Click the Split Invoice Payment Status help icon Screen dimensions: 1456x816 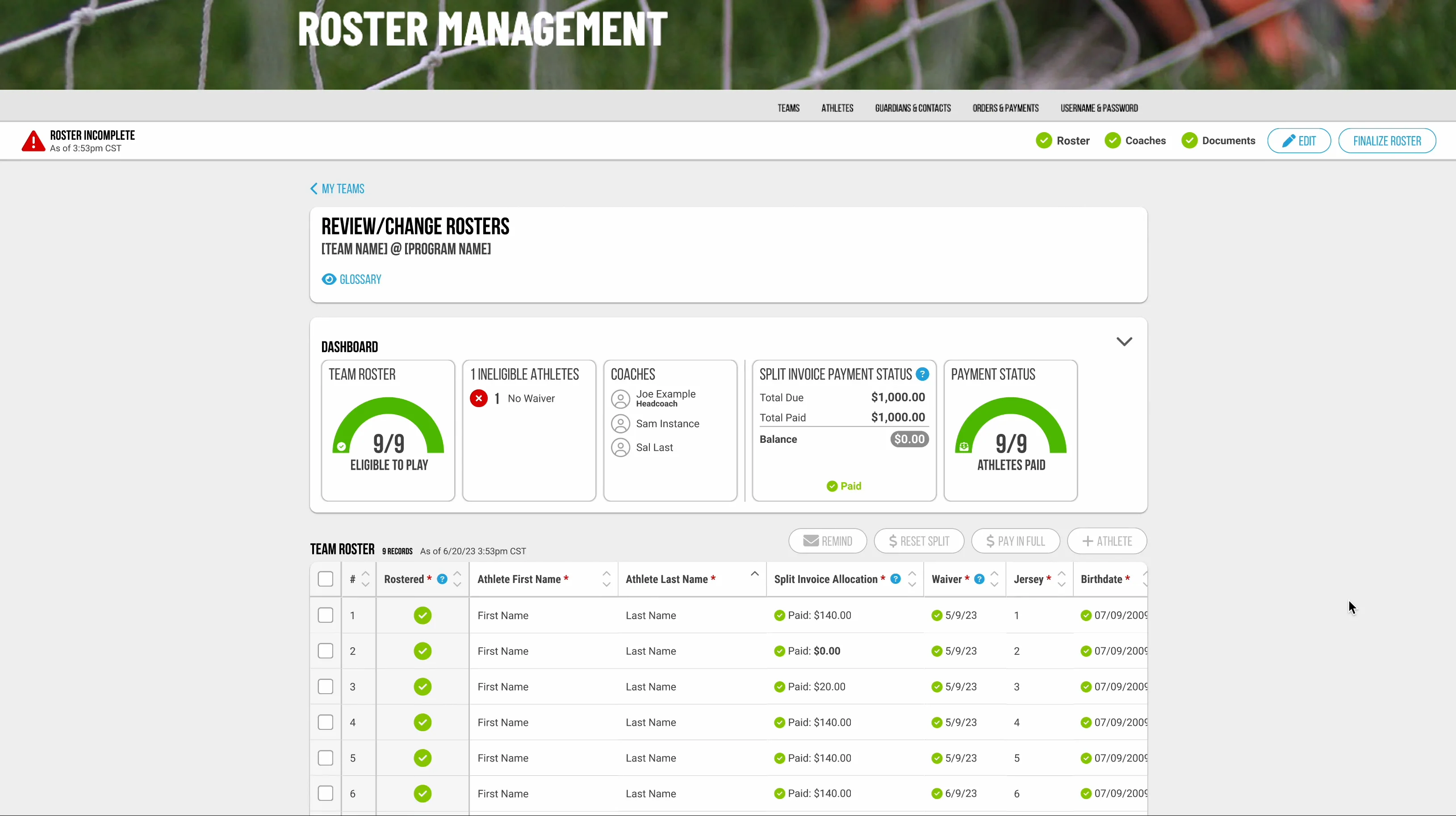(922, 374)
